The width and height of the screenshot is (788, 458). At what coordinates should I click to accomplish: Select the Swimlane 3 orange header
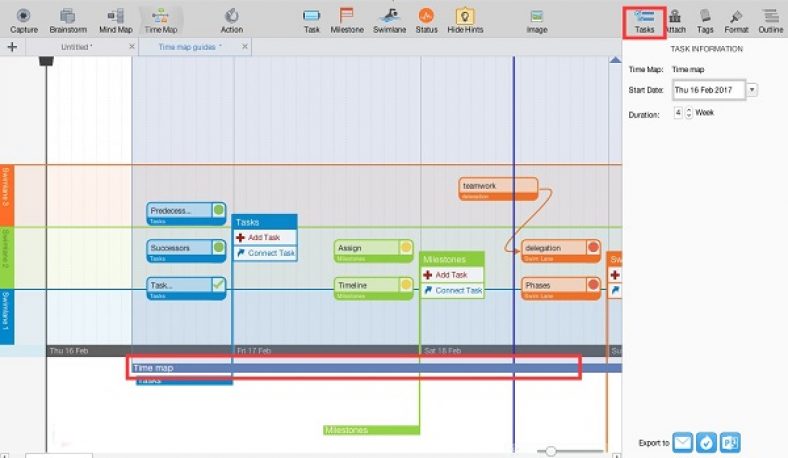coord(7,195)
